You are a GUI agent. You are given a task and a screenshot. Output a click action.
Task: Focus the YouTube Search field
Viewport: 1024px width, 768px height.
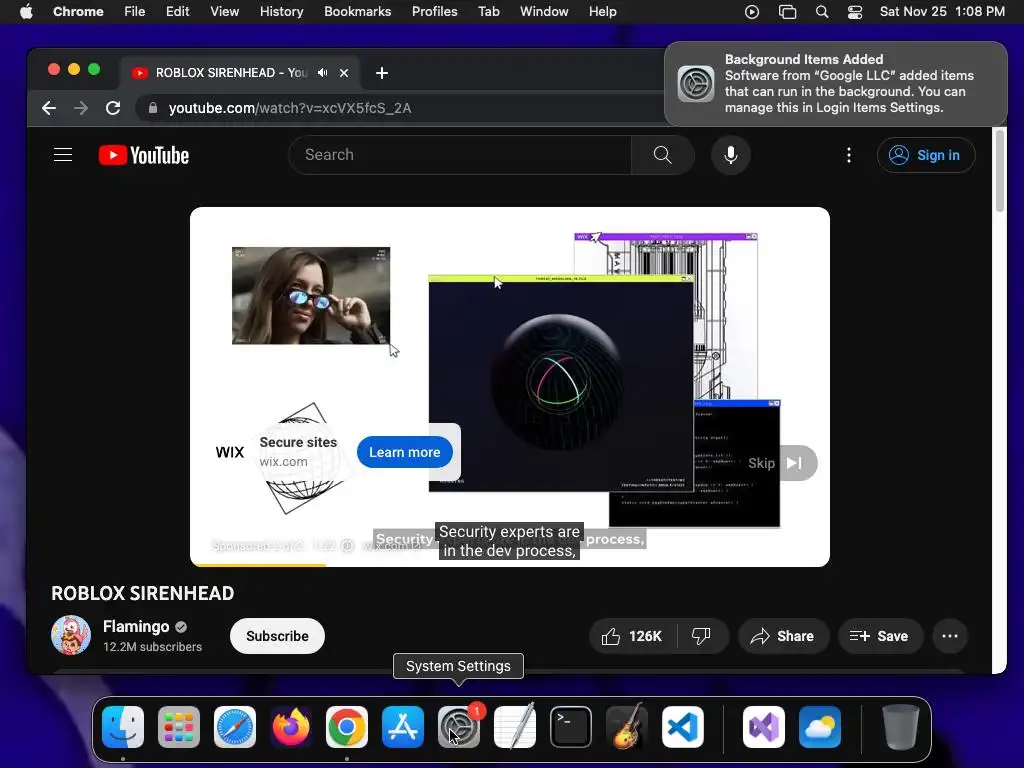[x=460, y=155]
